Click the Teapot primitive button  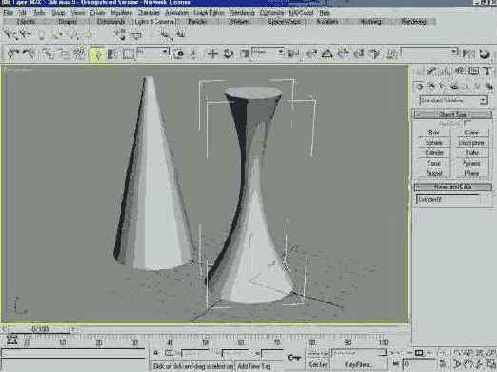(433, 173)
